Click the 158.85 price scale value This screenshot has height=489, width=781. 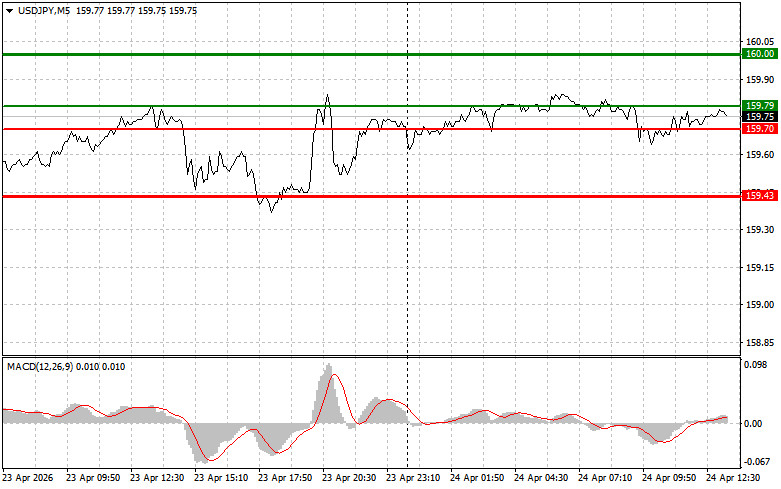click(760, 343)
